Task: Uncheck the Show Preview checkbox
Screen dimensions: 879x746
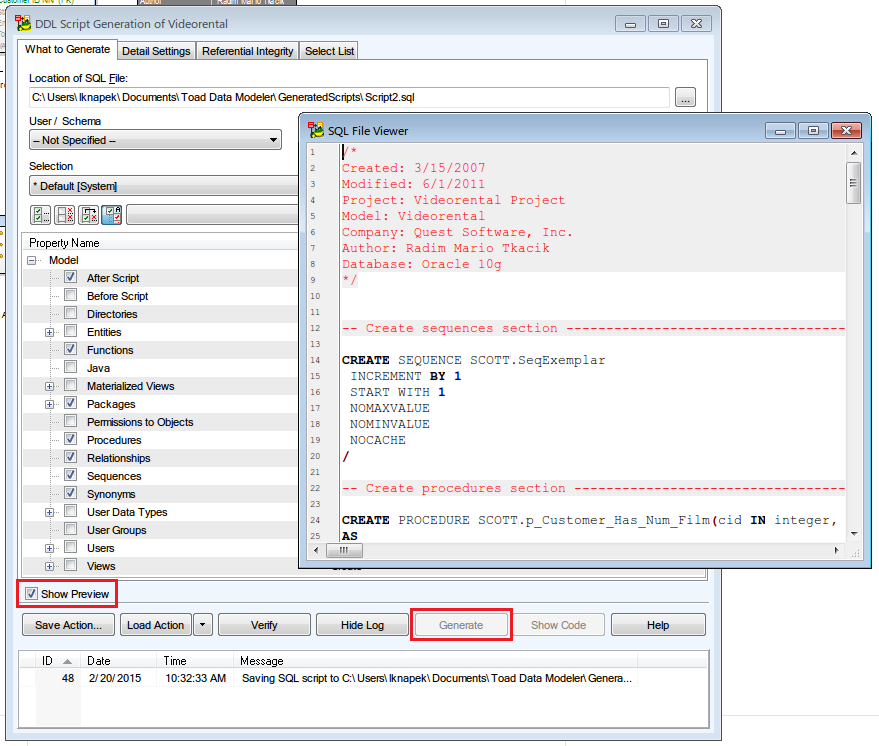Action: pyautogui.click(x=31, y=594)
